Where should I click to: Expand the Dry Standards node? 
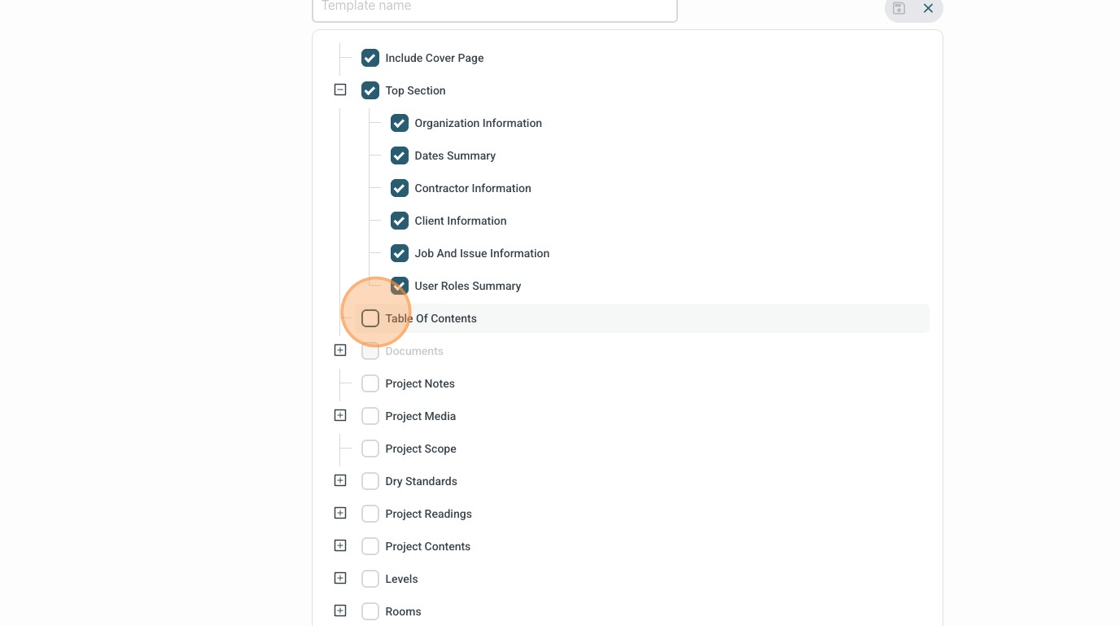[x=340, y=481]
